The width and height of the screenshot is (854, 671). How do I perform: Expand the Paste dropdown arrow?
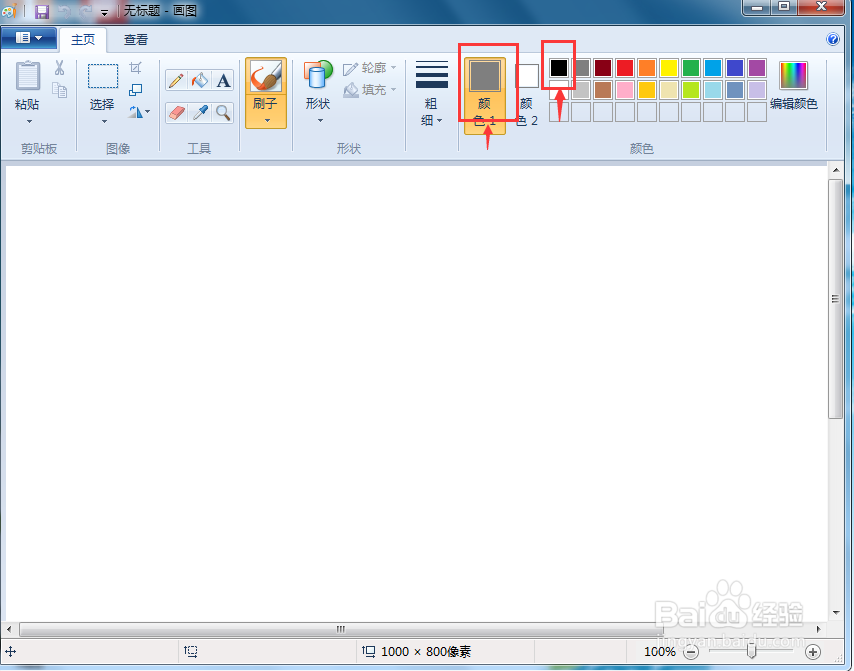[29, 121]
